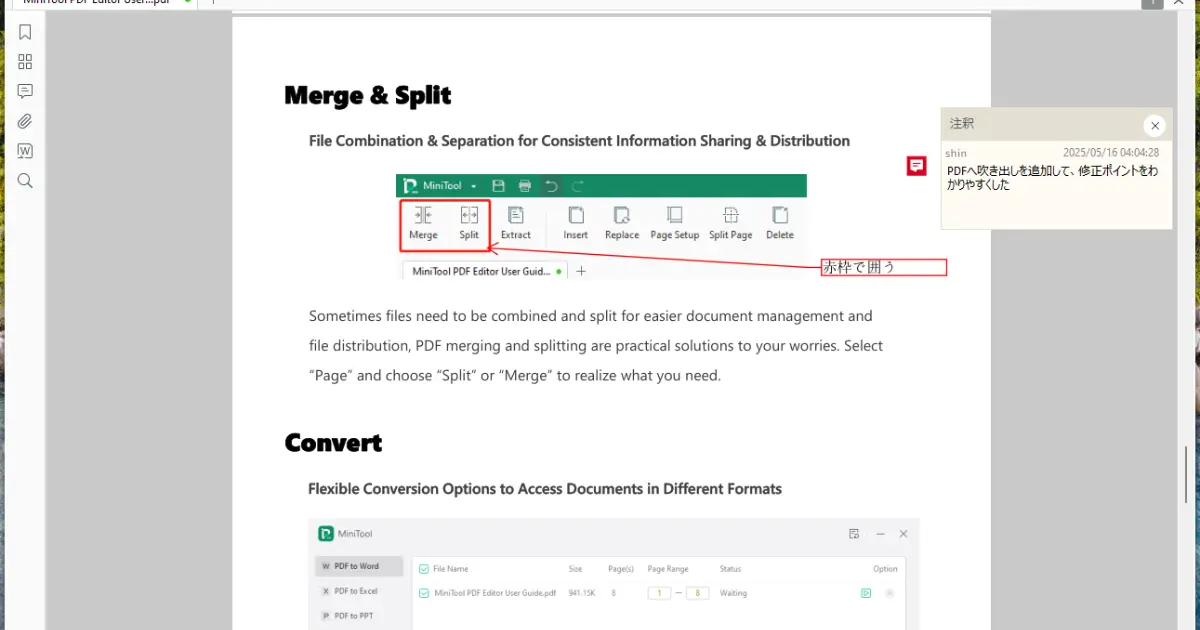
Task: Click the grey remove icon in the Option column
Action: click(889, 593)
